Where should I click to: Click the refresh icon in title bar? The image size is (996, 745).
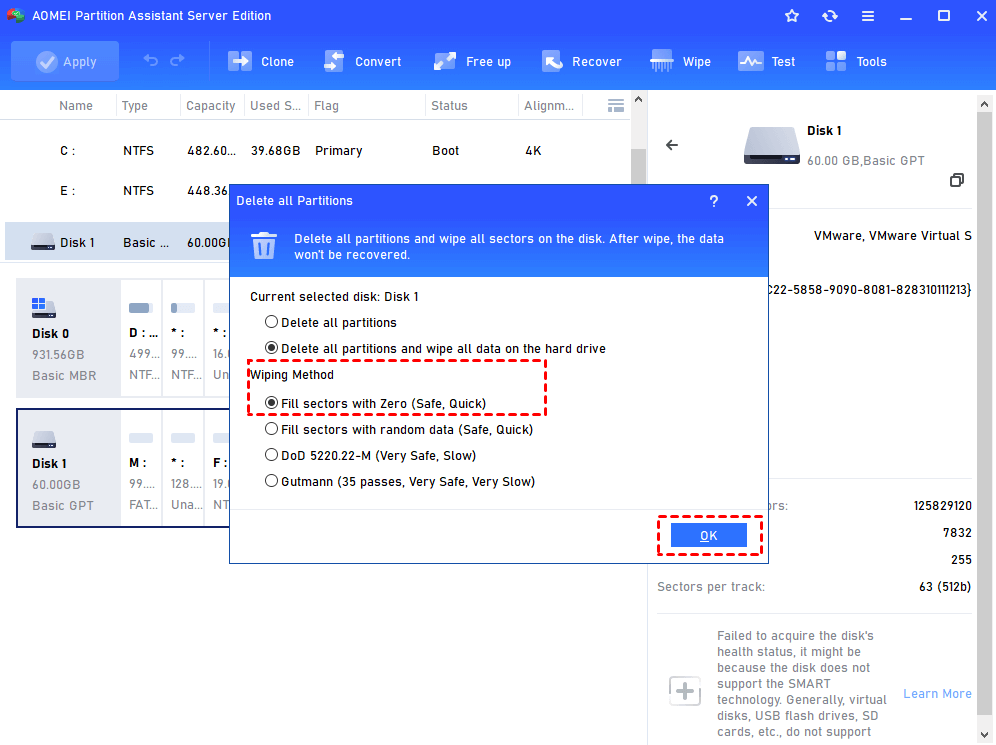pyautogui.click(x=830, y=16)
